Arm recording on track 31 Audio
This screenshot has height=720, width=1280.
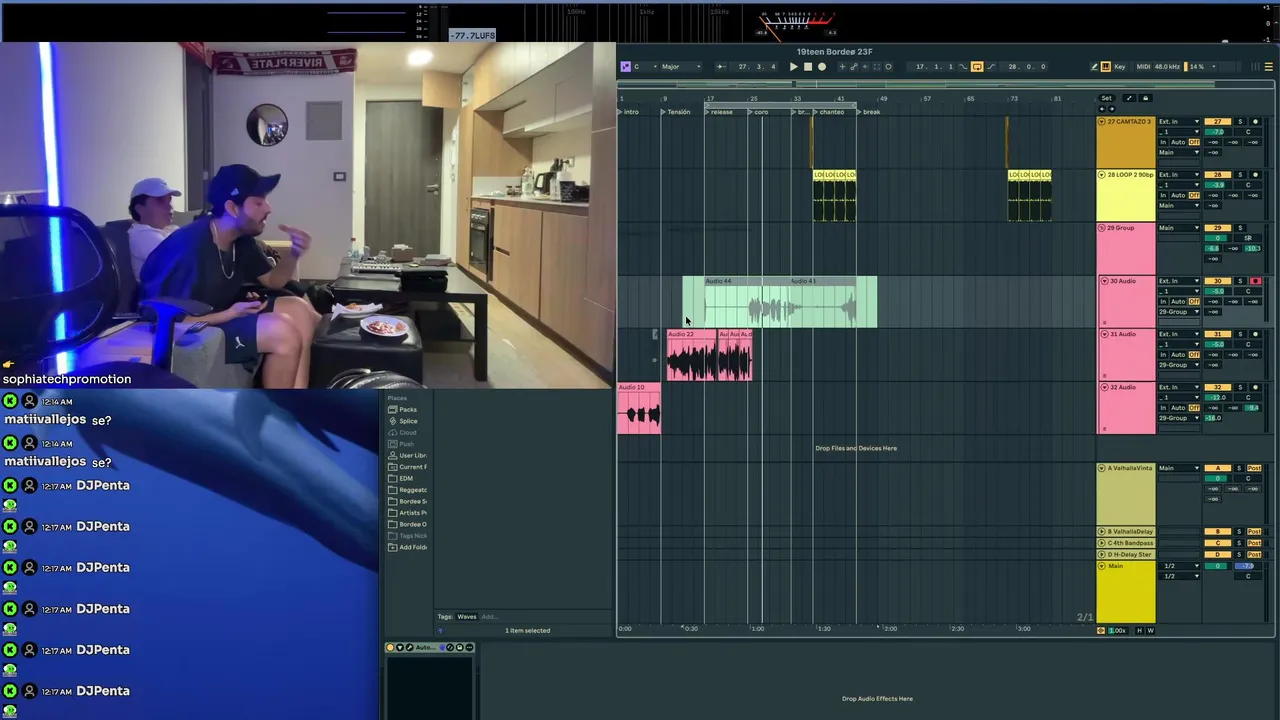point(1256,334)
